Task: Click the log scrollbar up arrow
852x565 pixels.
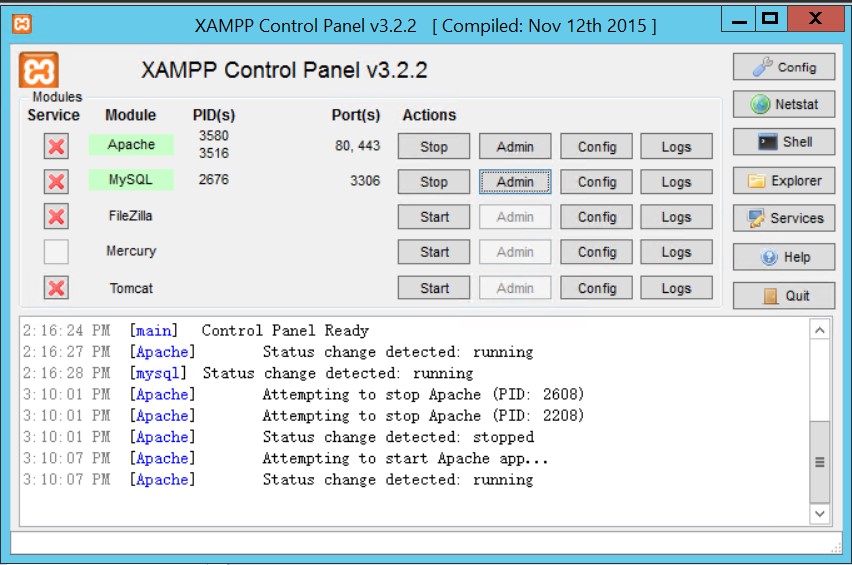Action: tap(820, 330)
